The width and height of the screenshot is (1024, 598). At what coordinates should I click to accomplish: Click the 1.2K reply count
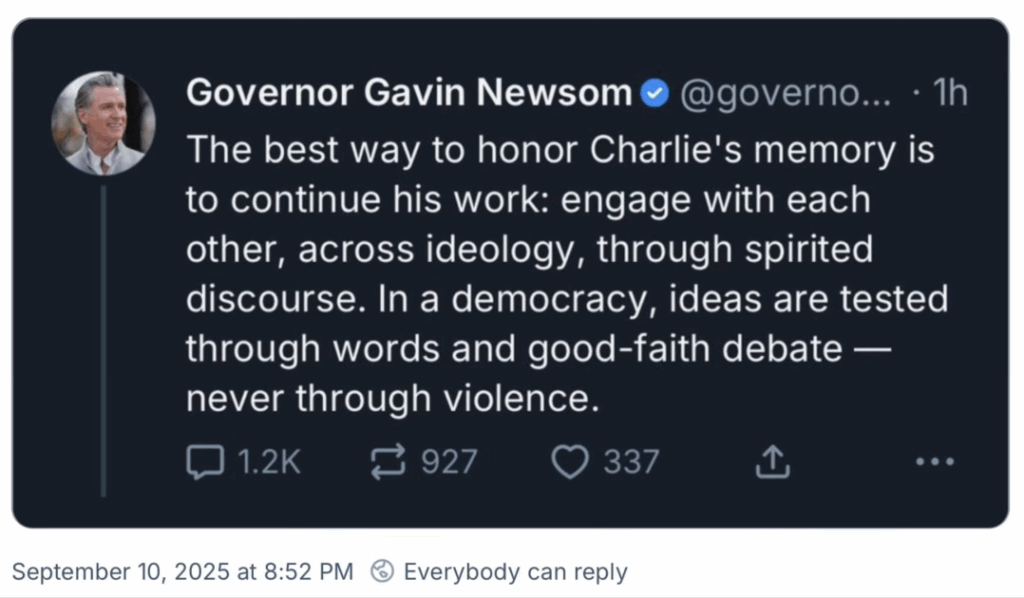268,461
